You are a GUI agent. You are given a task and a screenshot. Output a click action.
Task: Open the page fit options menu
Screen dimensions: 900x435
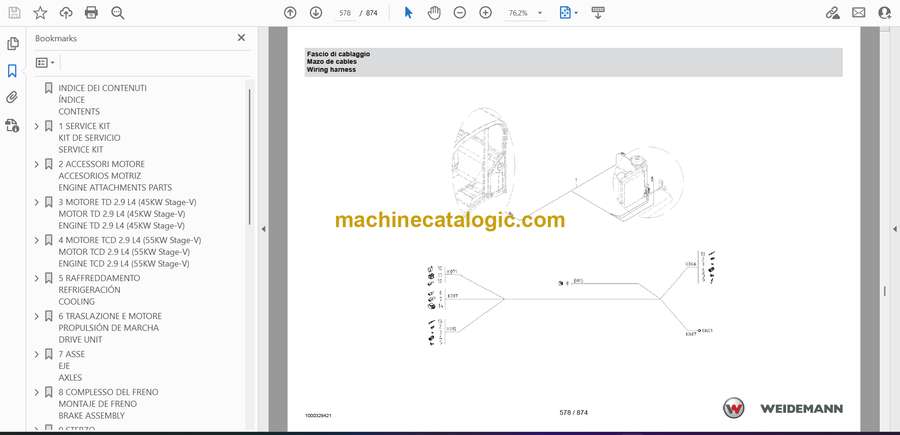click(x=567, y=13)
